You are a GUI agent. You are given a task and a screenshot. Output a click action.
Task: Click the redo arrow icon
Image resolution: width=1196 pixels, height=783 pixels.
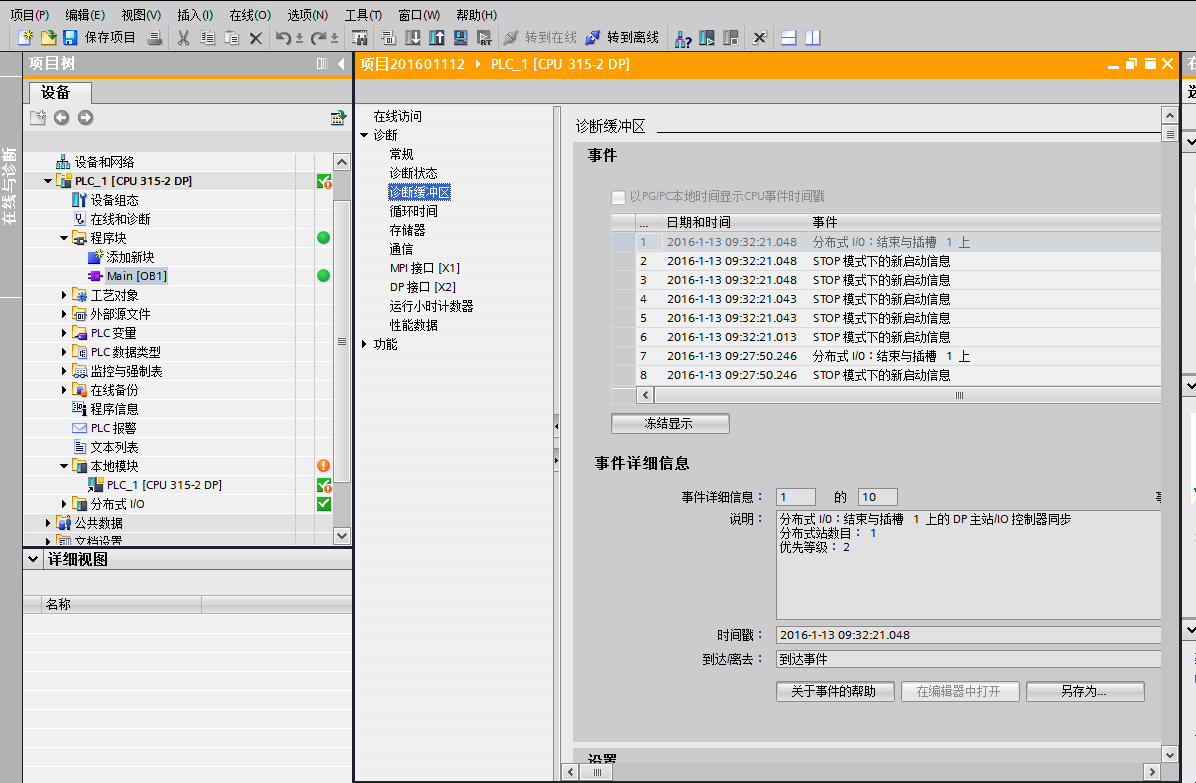pyautogui.click(x=318, y=37)
